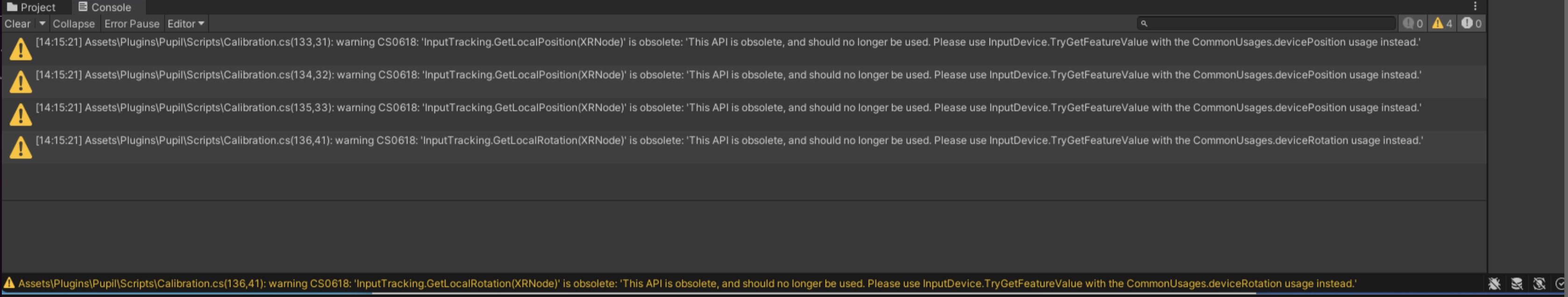
Task: Focus the console search field
Action: tap(1266, 23)
